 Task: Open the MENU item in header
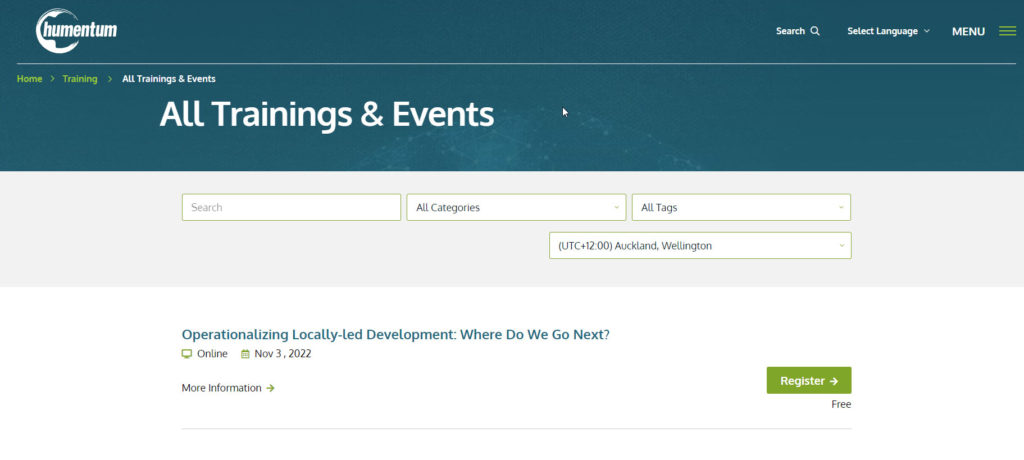[x=968, y=31]
